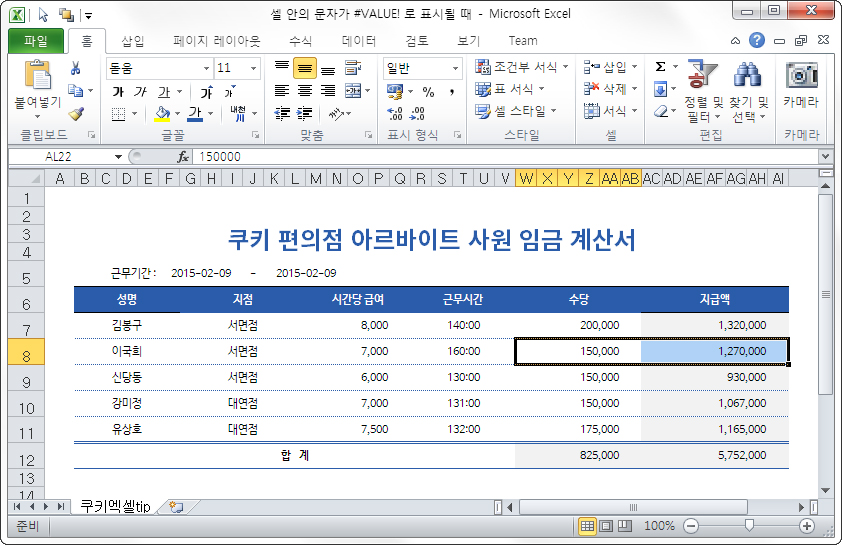The height and width of the screenshot is (545, 842).
Task: Zoom out with the minus button
Action: (x=691, y=526)
